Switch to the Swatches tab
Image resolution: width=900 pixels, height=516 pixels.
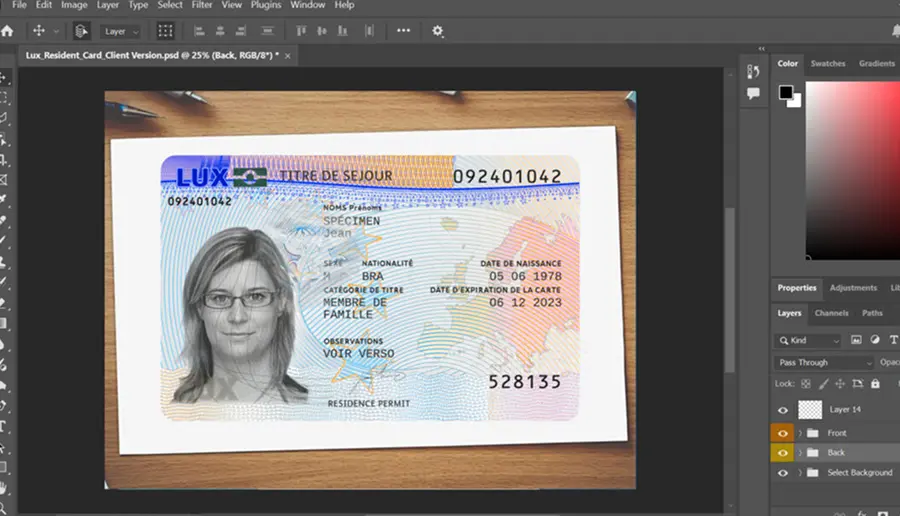click(x=828, y=64)
